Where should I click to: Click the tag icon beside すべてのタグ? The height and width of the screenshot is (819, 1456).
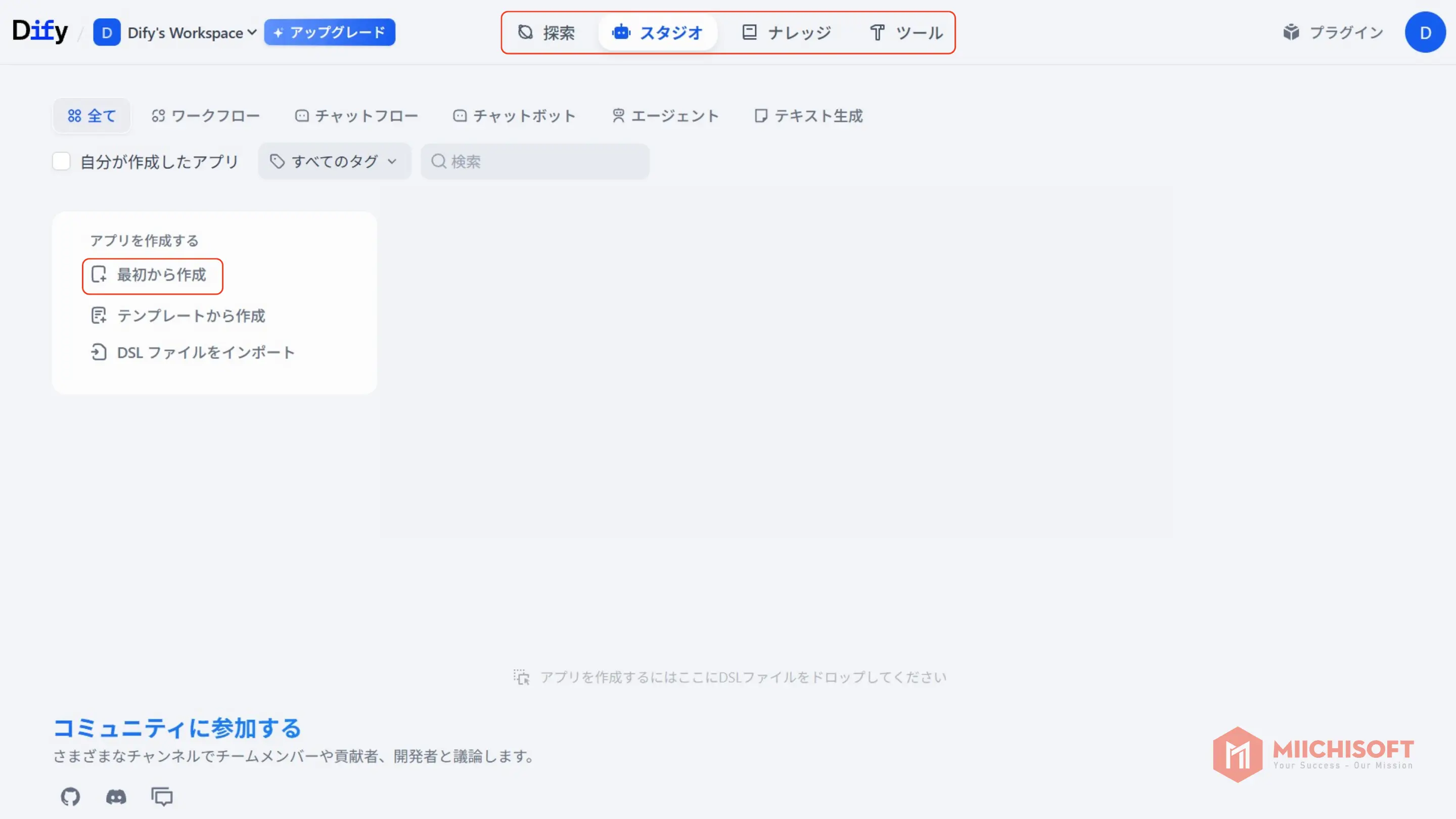point(277,161)
